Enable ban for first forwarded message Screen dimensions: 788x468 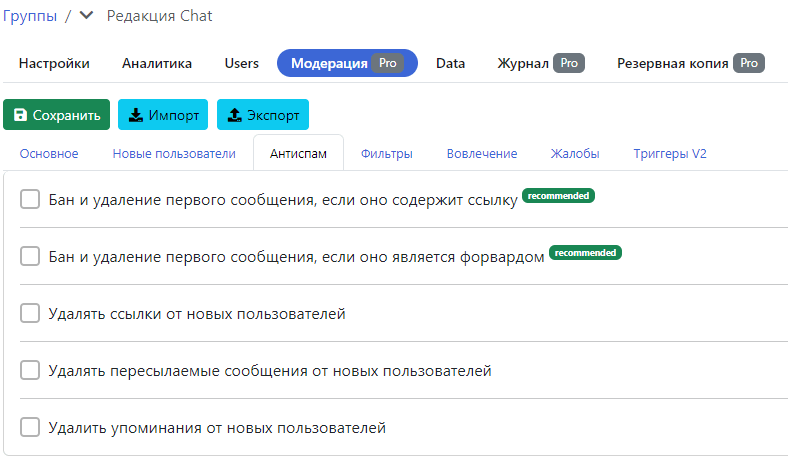coord(30,256)
